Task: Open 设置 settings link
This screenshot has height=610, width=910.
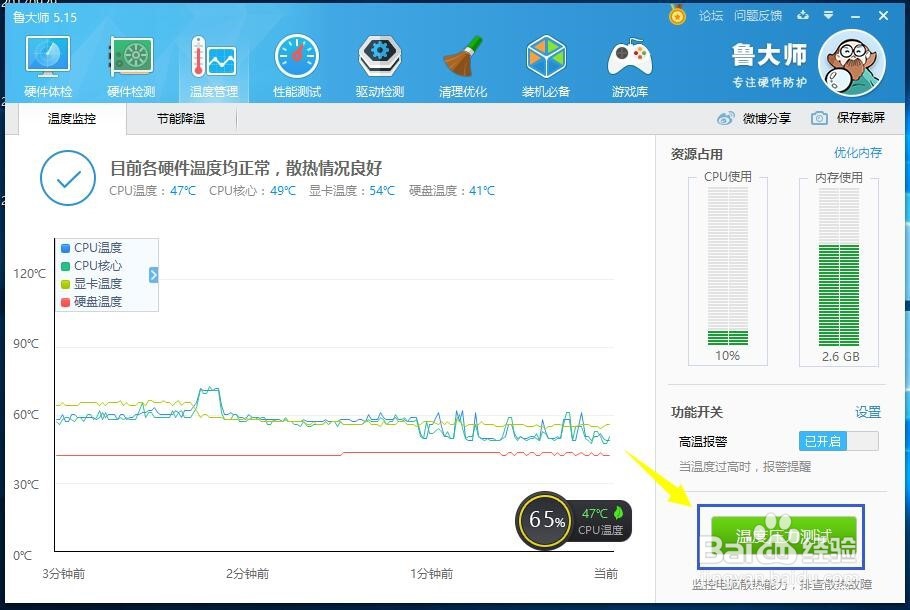Action: coord(868,412)
